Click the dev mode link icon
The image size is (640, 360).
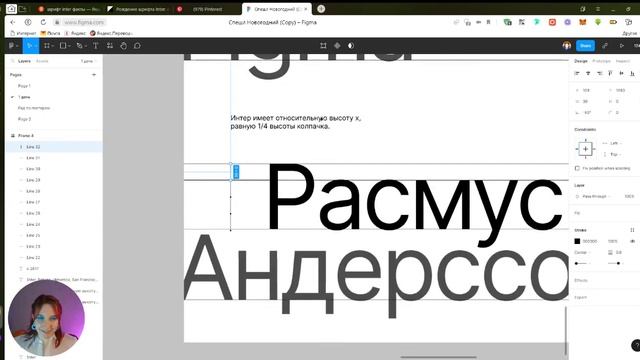coord(605,46)
